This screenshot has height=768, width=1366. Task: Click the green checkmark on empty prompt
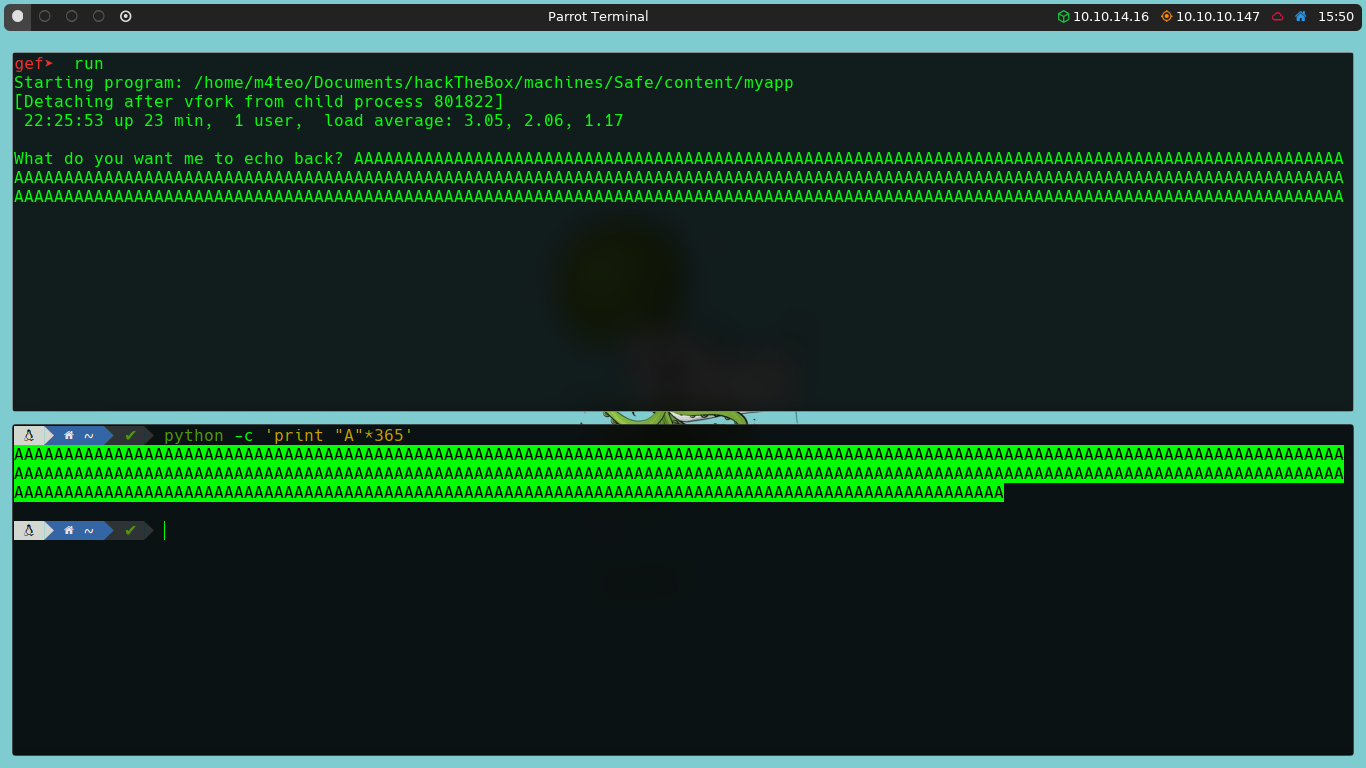click(x=130, y=530)
